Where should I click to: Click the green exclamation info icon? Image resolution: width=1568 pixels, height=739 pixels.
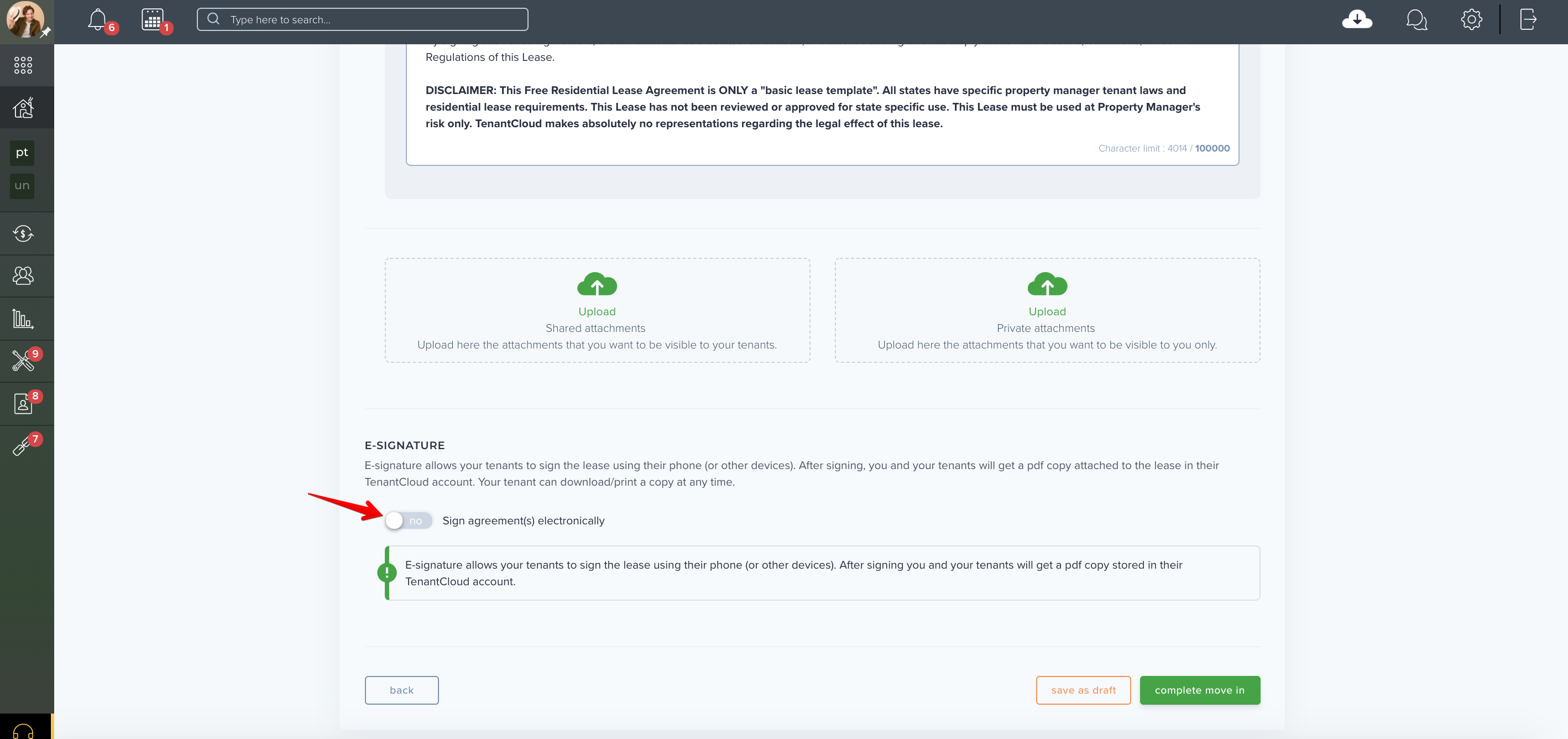tap(386, 572)
